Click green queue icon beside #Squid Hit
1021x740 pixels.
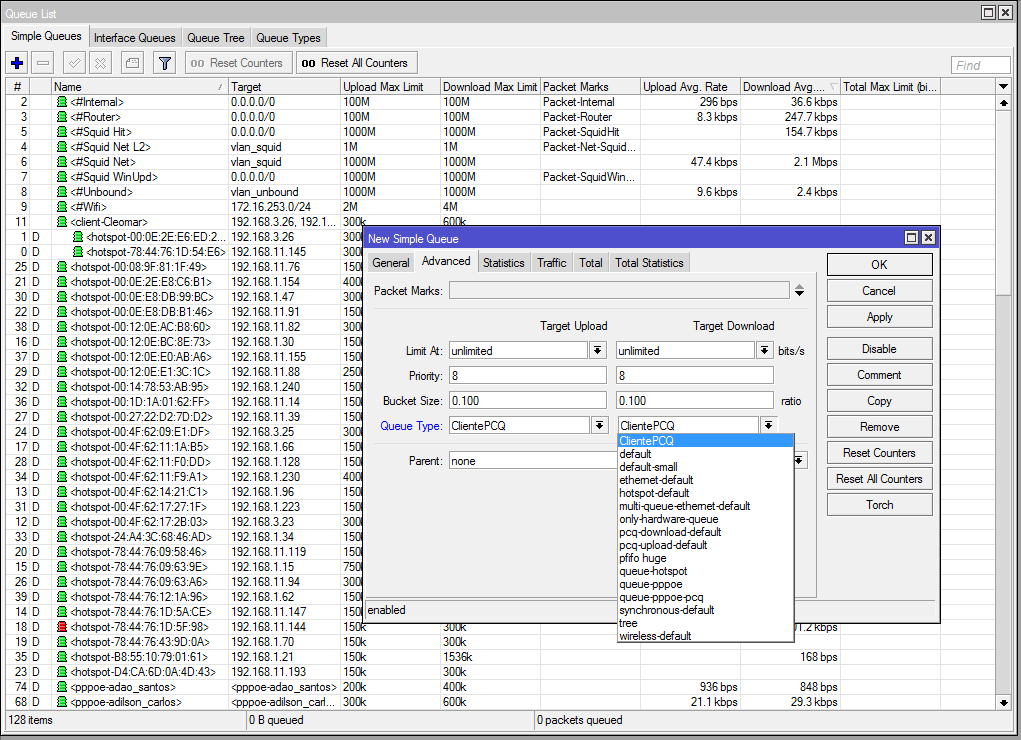pos(62,132)
